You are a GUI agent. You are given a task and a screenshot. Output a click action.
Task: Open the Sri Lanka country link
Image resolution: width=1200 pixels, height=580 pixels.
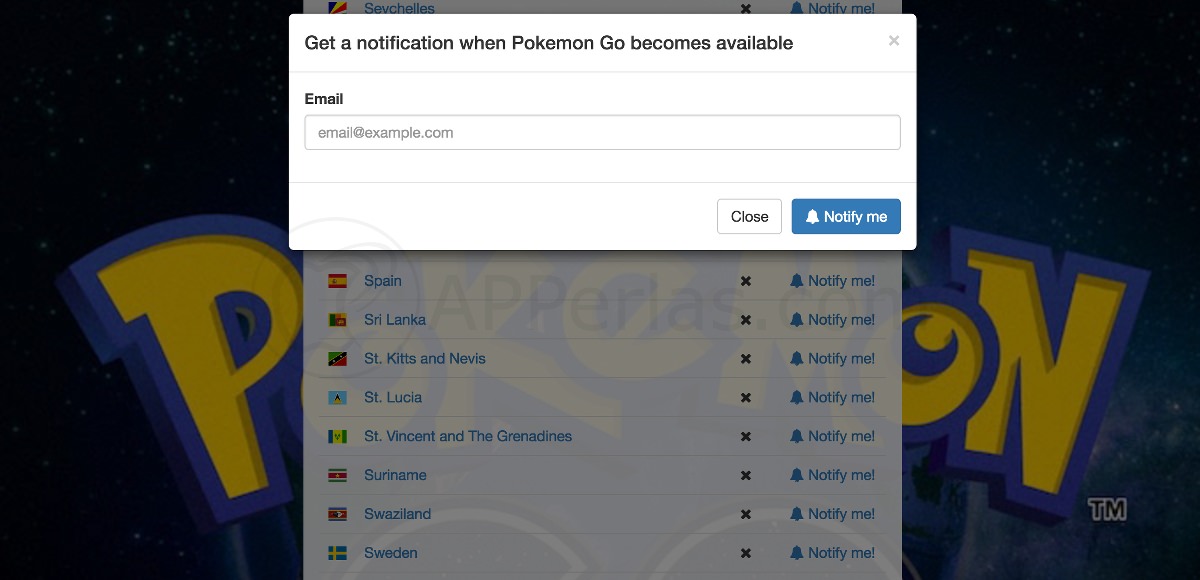point(395,320)
